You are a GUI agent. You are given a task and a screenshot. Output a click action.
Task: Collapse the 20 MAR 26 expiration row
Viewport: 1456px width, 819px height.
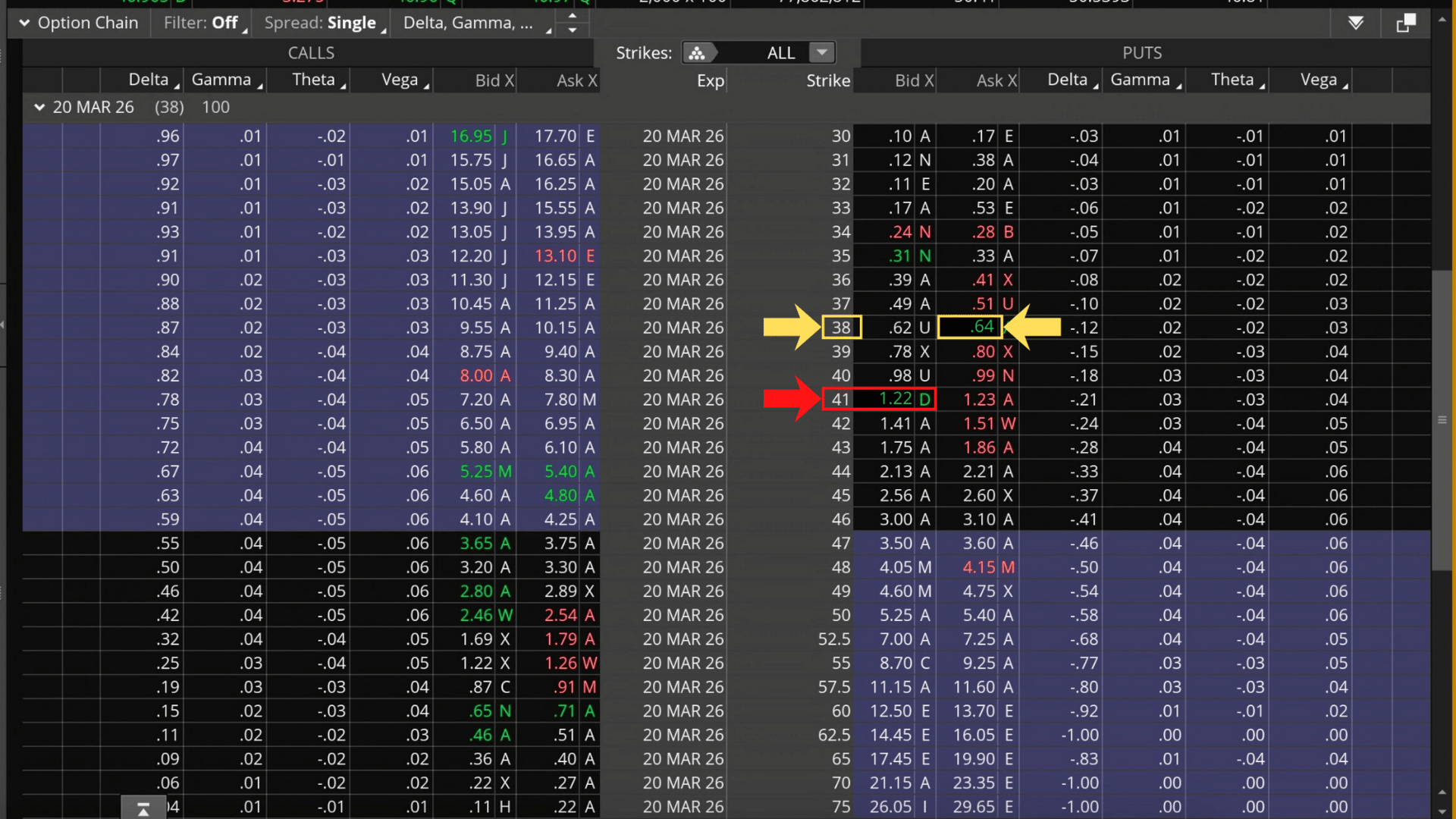tap(39, 108)
